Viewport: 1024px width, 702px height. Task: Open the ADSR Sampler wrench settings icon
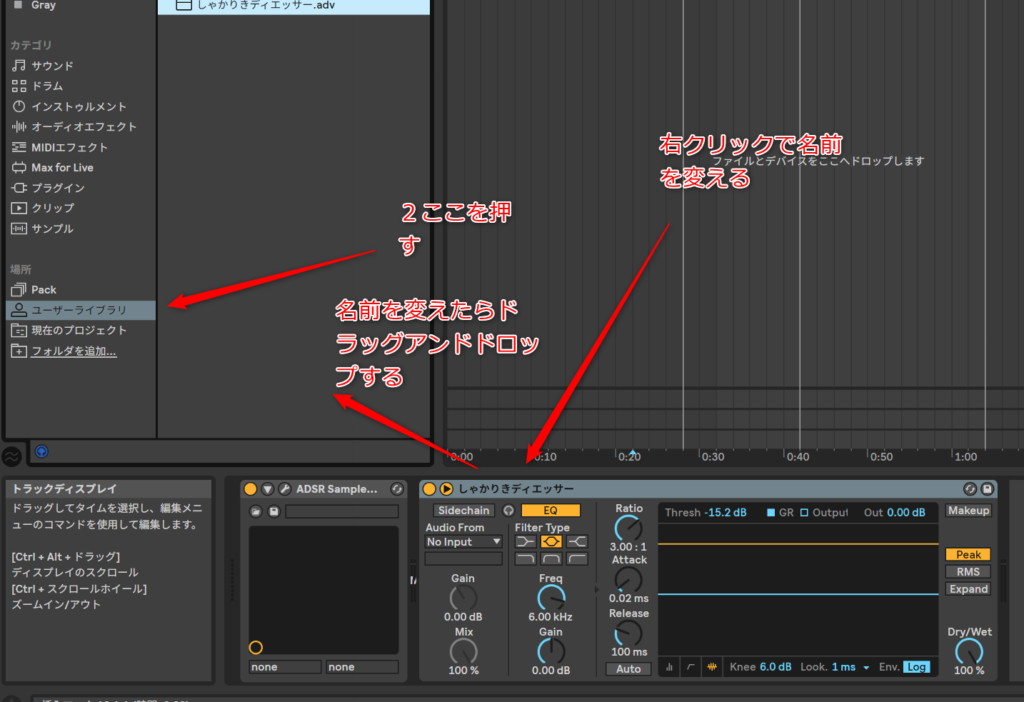[284, 489]
